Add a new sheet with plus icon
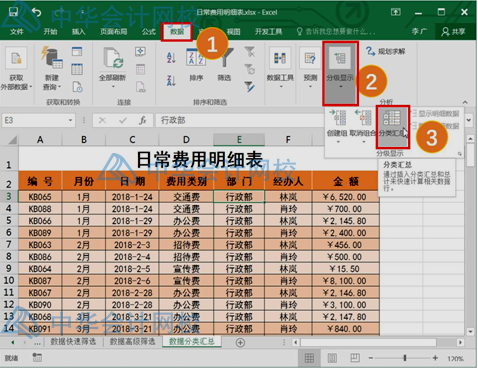Viewport: 478px width, 368px height. (240, 342)
